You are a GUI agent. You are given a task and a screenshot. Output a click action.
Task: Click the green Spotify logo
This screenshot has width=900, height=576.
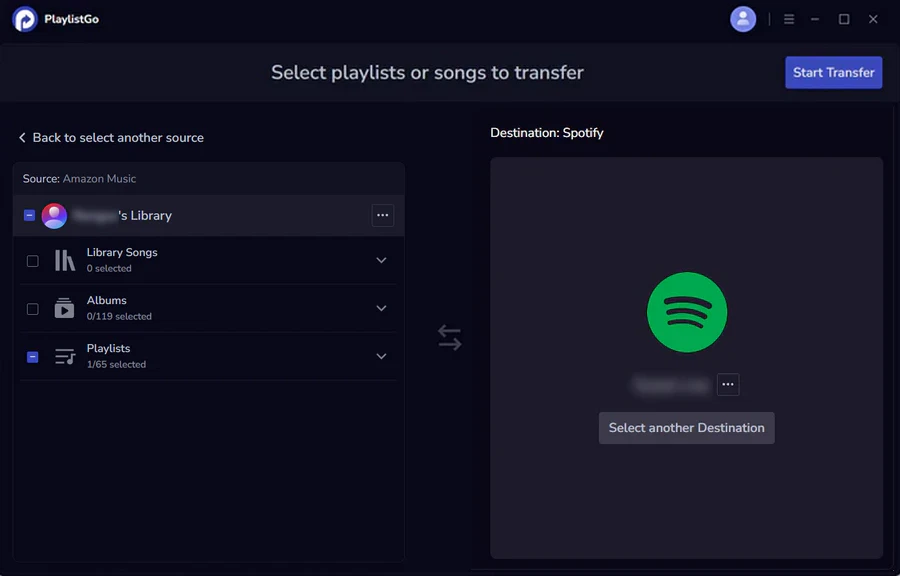point(686,312)
